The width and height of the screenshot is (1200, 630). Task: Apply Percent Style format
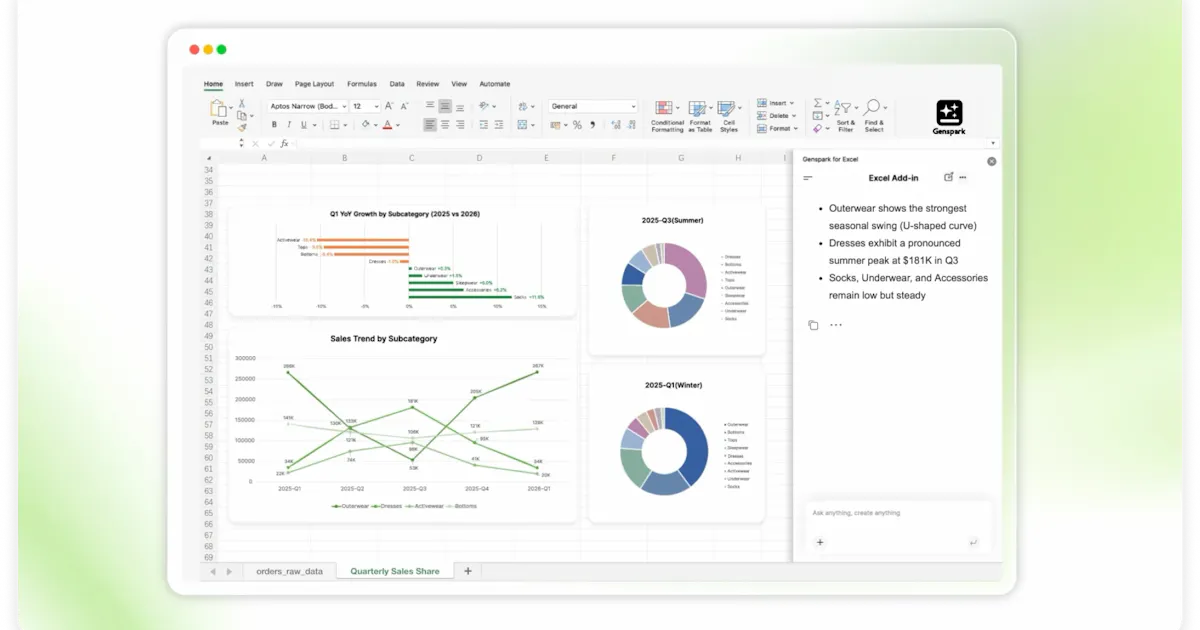pyautogui.click(x=577, y=125)
